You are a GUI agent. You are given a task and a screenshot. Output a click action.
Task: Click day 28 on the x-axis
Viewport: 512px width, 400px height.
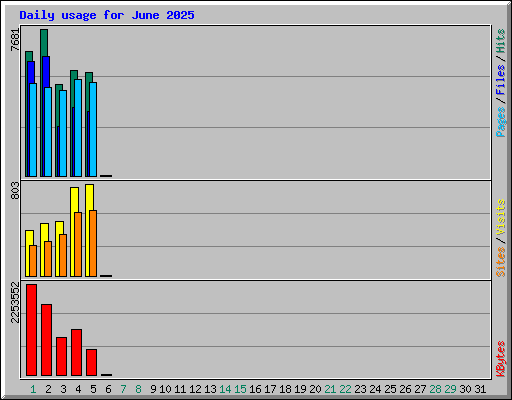point(435,389)
